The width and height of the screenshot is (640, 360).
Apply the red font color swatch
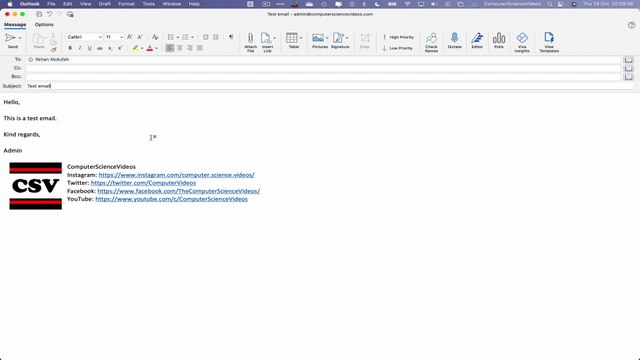click(x=150, y=48)
